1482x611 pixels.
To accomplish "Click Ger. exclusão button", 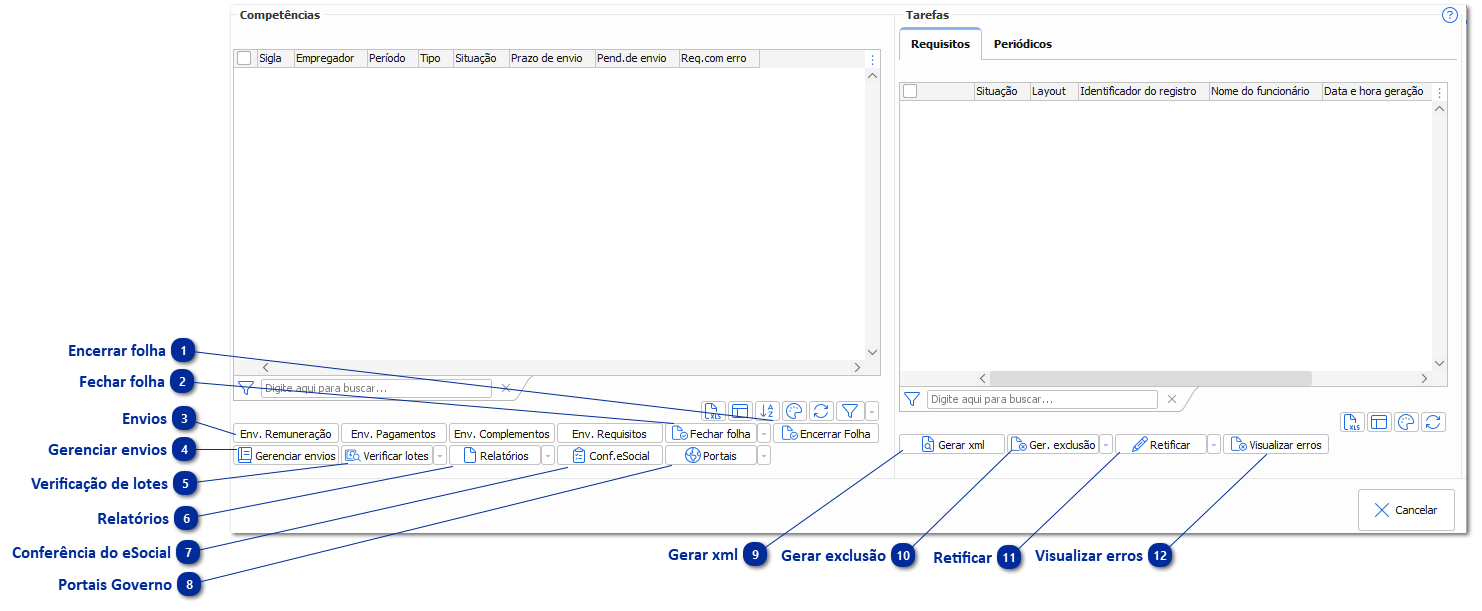I will tap(1052, 445).
